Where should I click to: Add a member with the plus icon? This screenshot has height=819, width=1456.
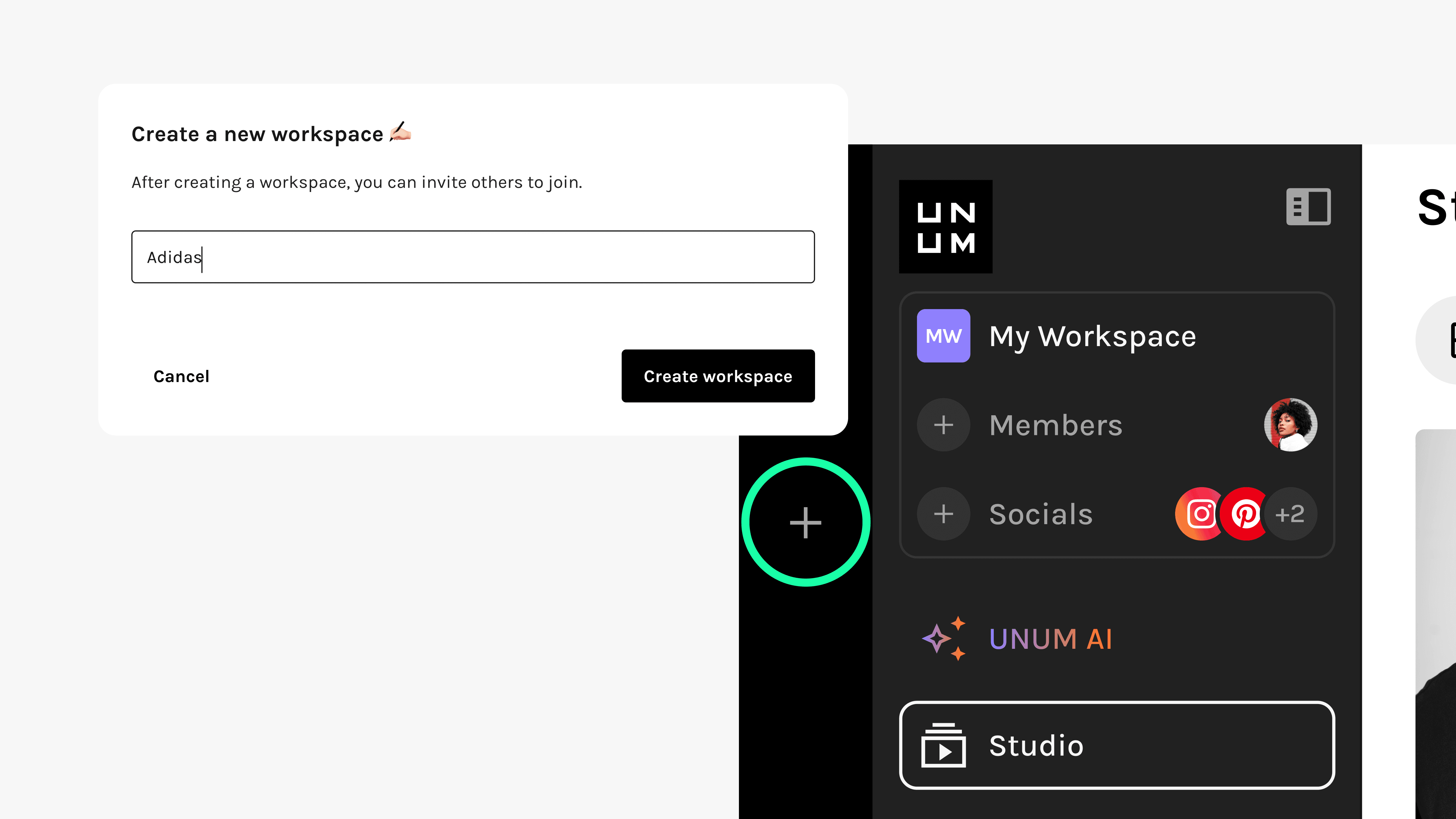(x=943, y=425)
